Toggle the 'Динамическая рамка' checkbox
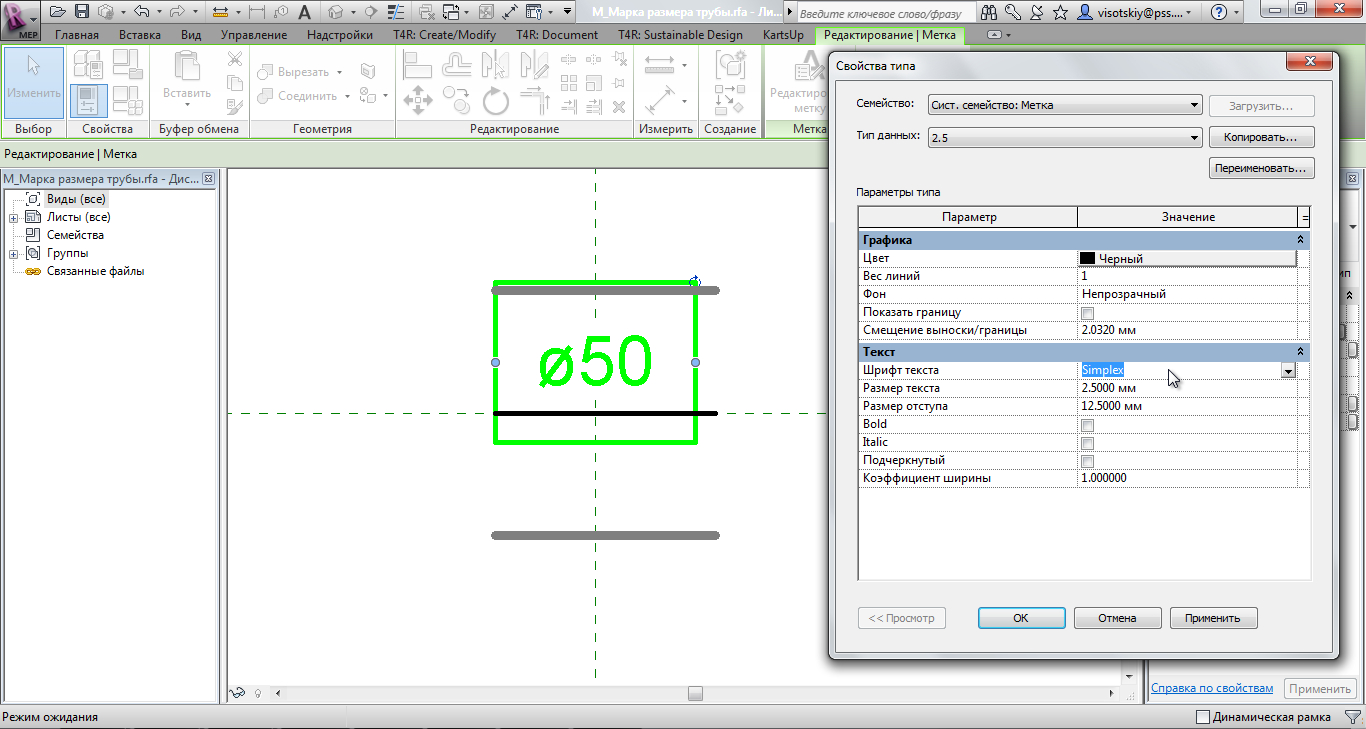 coord(1203,717)
